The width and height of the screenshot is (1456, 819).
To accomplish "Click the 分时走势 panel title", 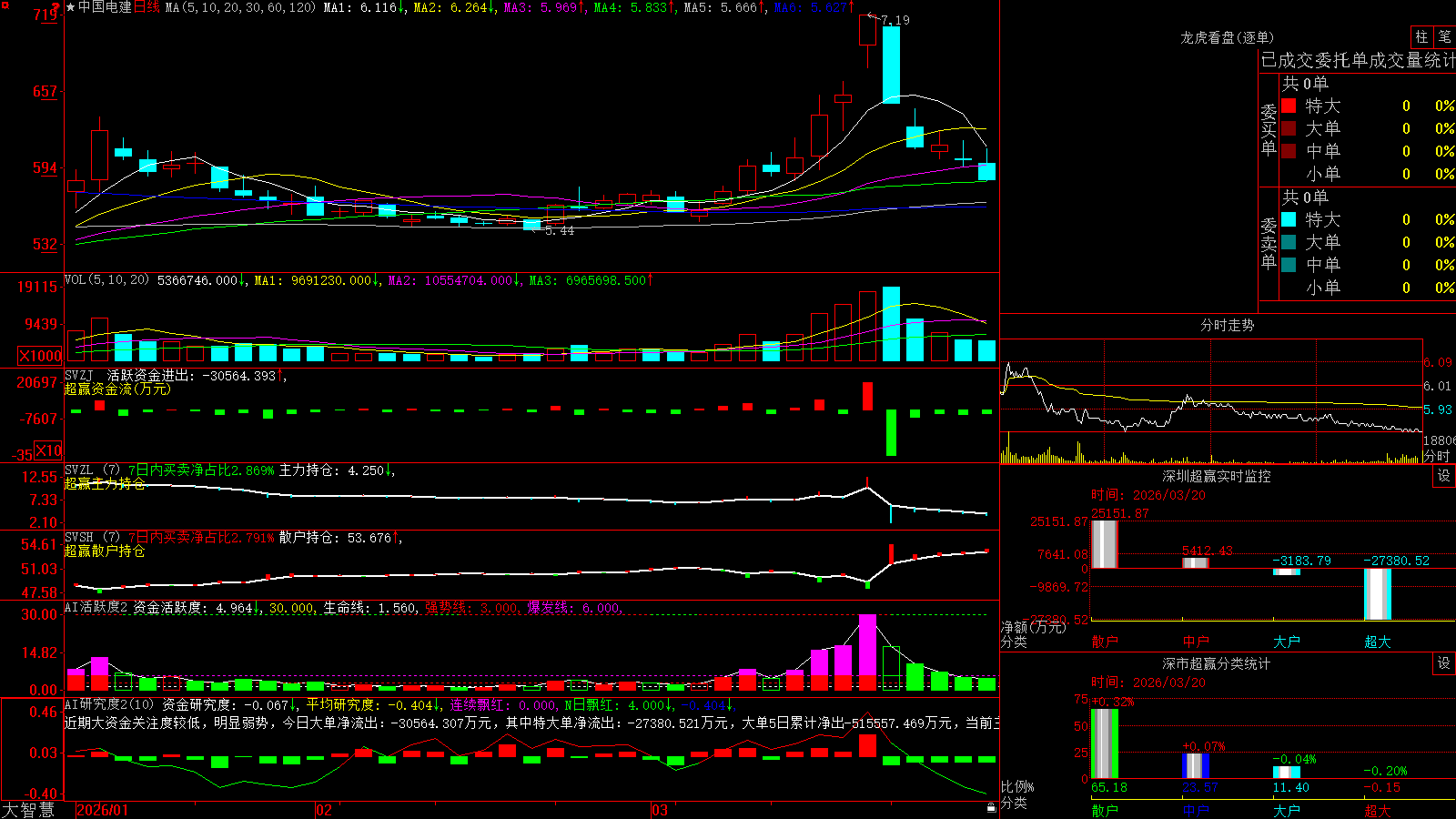I will tap(1227, 325).
